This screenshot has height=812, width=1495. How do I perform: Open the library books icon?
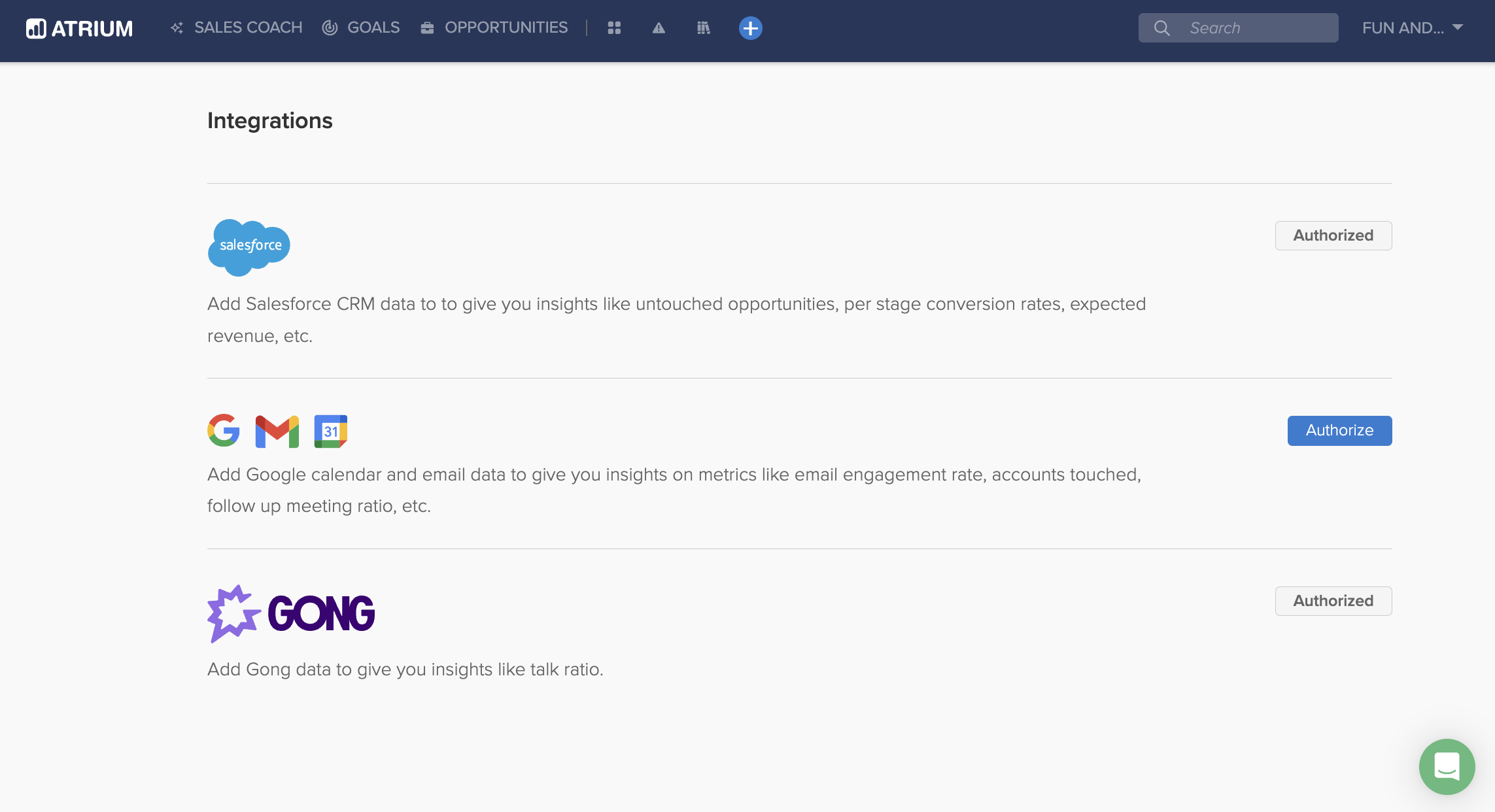pos(704,28)
